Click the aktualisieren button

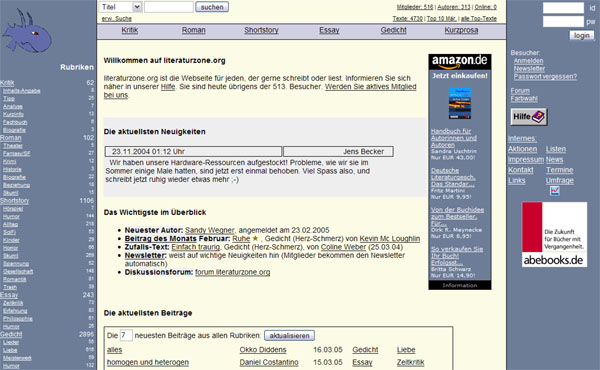(289, 336)
